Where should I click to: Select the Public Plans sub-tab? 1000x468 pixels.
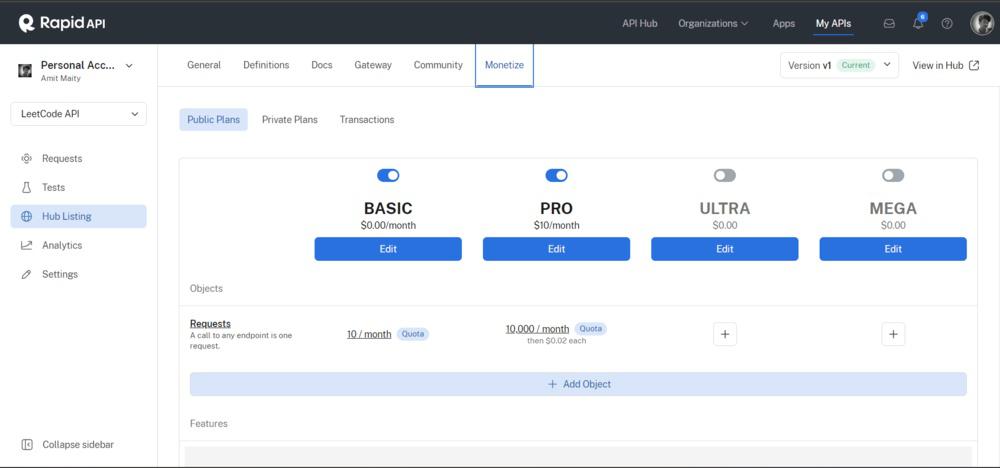[x=214, y=119]
